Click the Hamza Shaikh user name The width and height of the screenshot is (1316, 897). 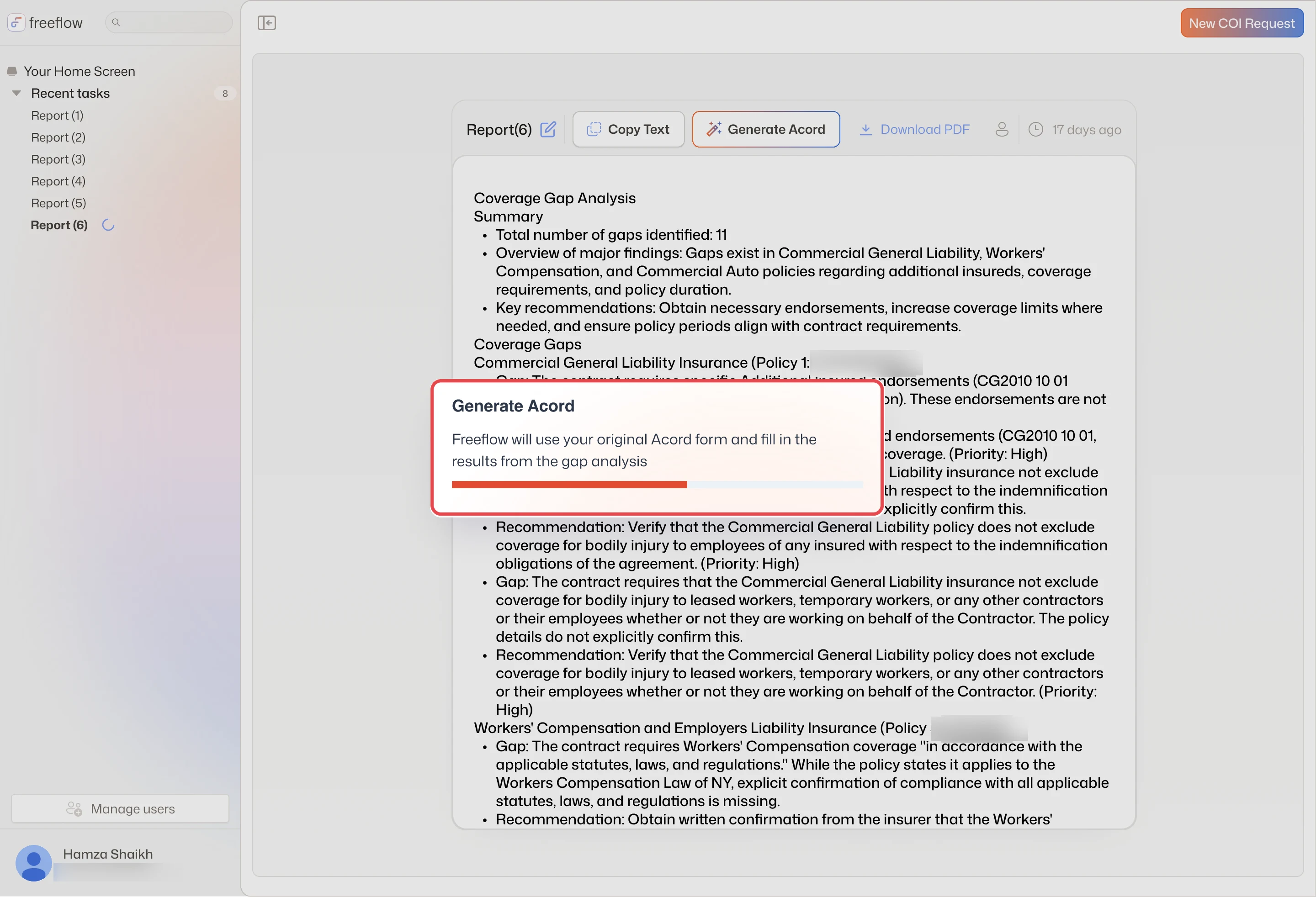point(107,854)
